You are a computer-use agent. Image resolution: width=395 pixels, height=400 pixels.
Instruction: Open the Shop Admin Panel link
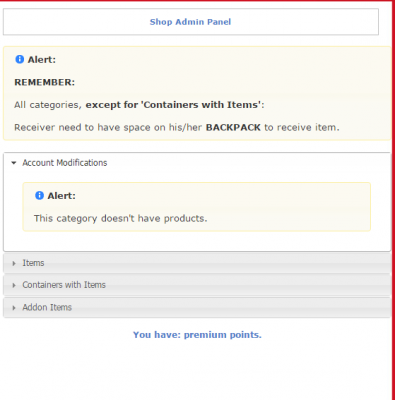pos(190,22)
